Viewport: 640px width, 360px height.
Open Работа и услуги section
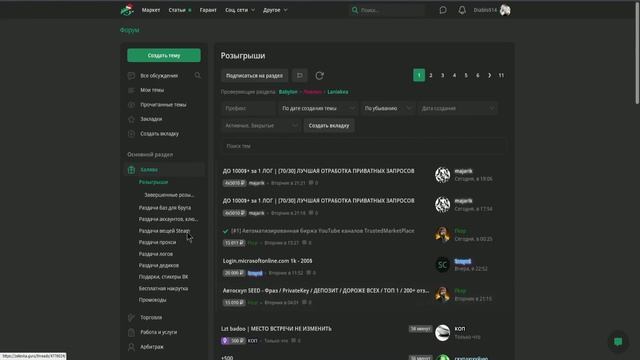pos(158,332)
